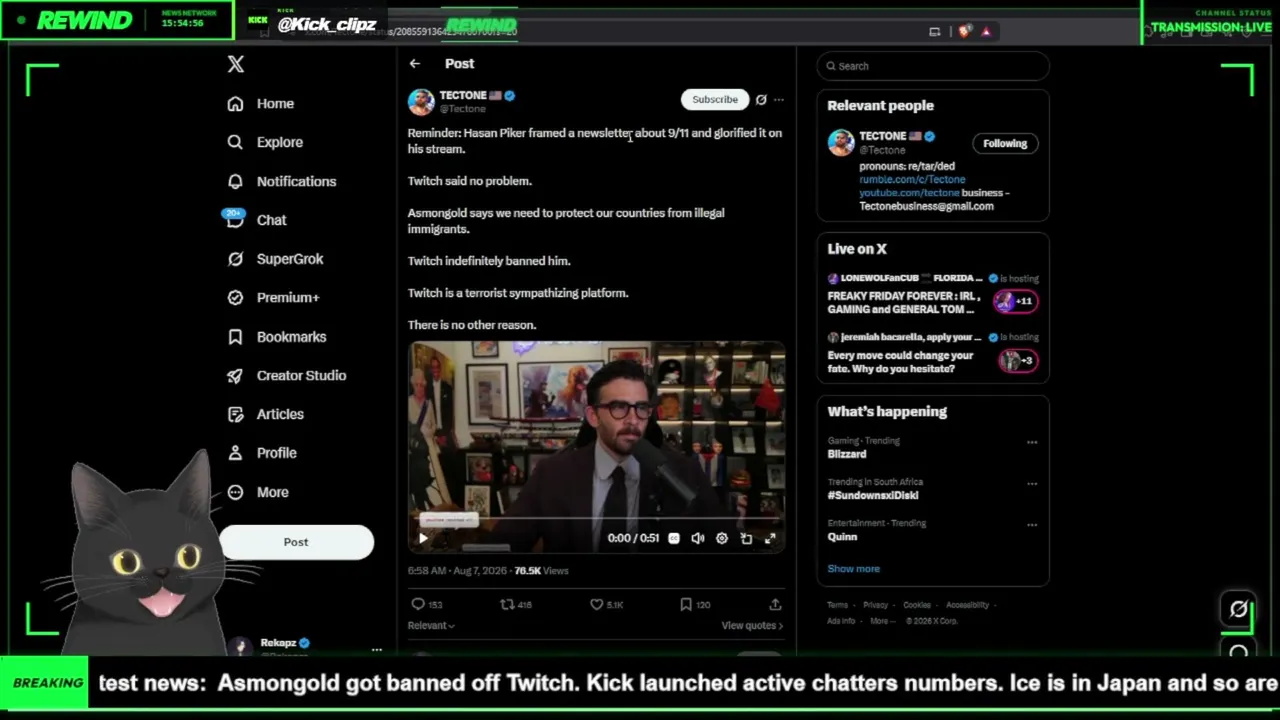
Task: Open TECTONE's avatar in Relevant people
Action: [841, 142]
